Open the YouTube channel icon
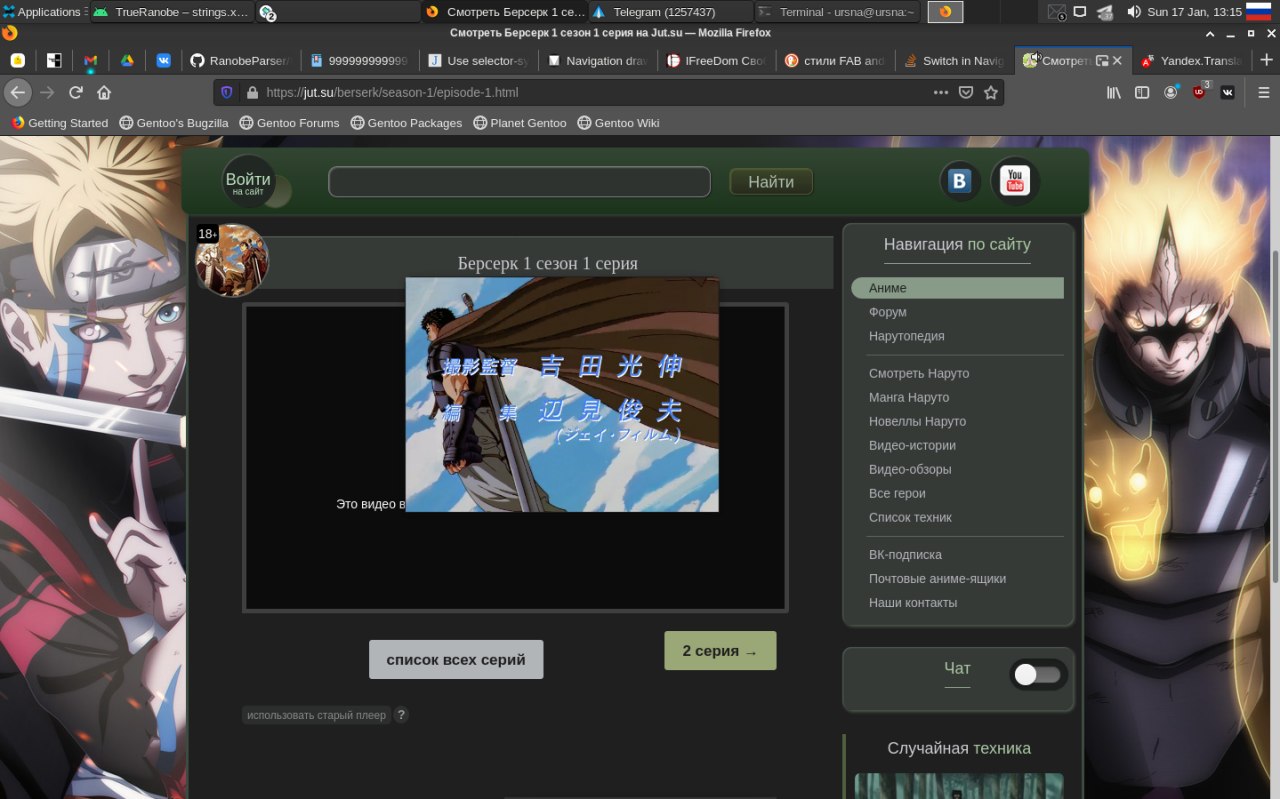The width and height of the screenshot is (1280, 799). point(1015,181)
